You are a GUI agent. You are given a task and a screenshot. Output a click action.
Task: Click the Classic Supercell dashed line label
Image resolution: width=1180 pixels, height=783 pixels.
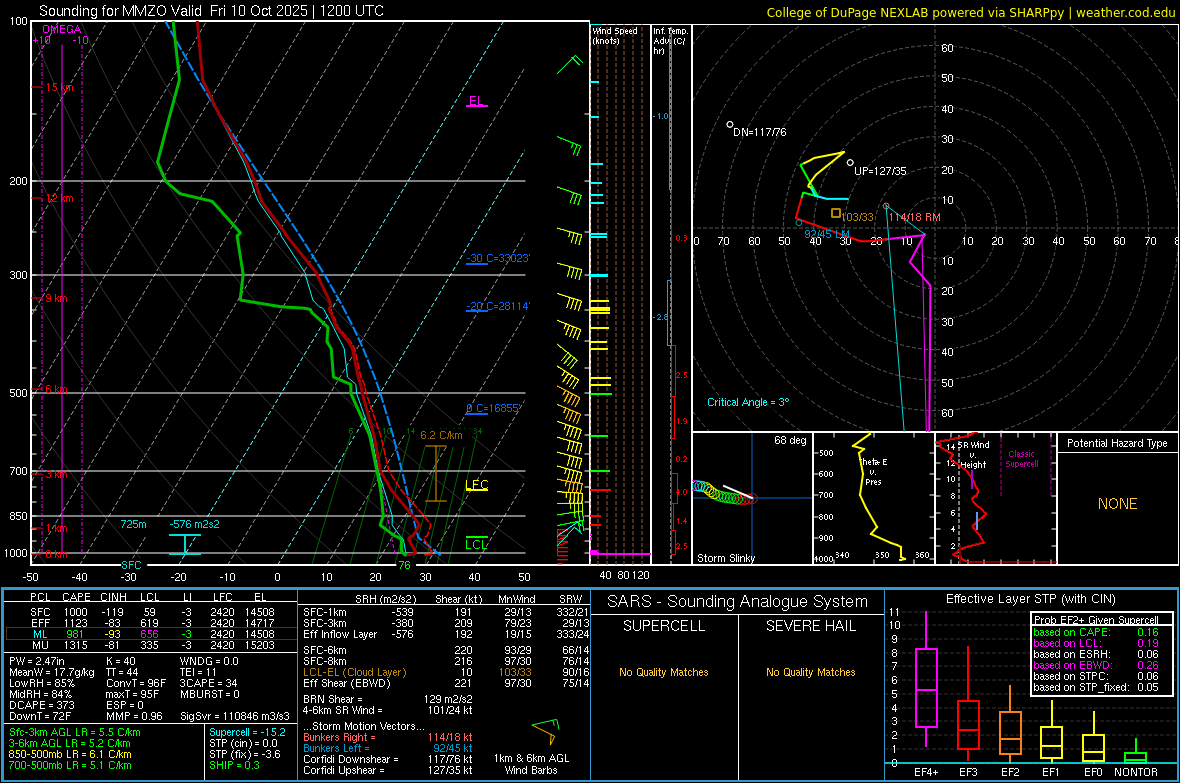point(1021,459)
